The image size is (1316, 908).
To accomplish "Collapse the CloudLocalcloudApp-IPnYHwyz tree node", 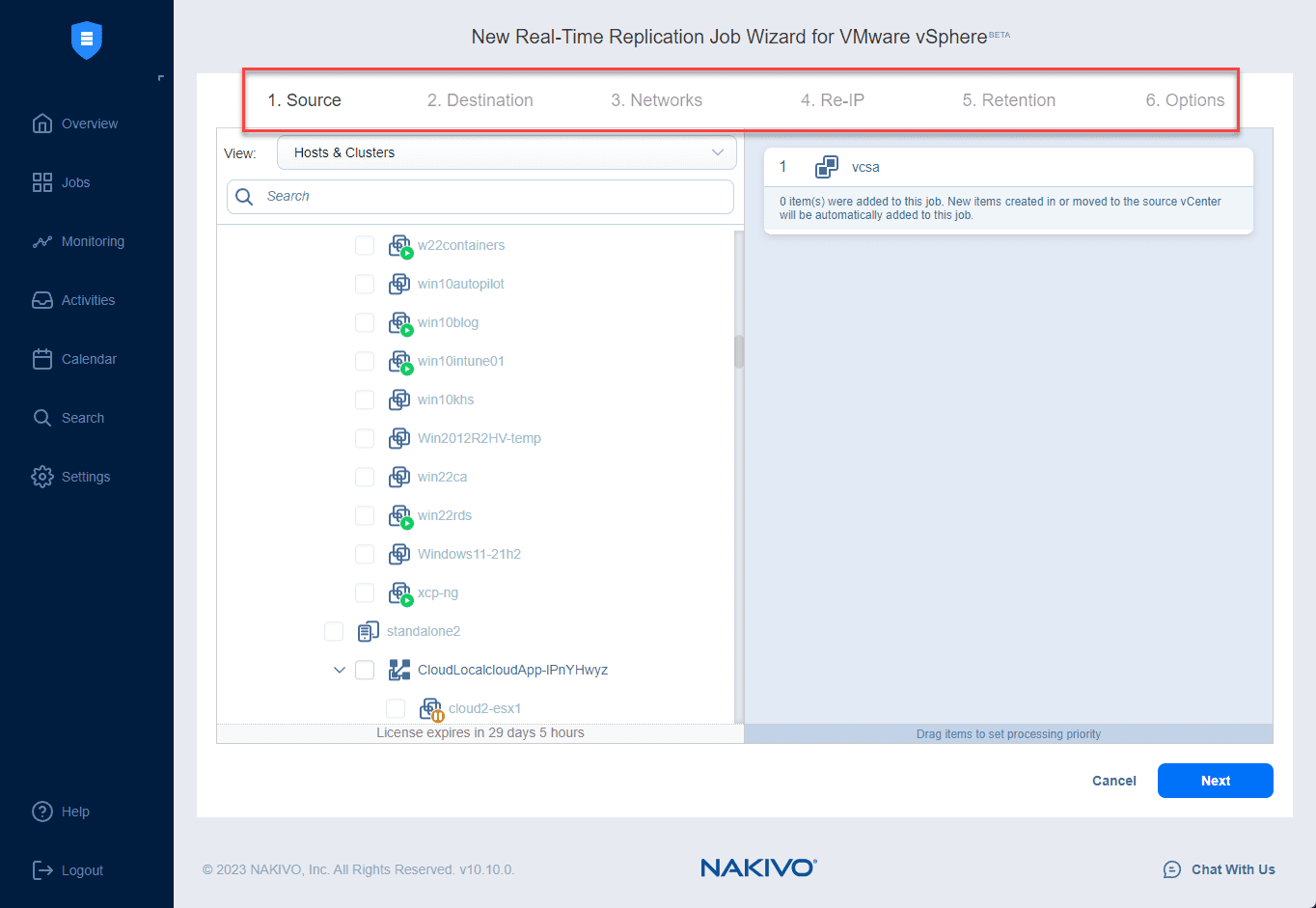I will (x=339, y=670).
